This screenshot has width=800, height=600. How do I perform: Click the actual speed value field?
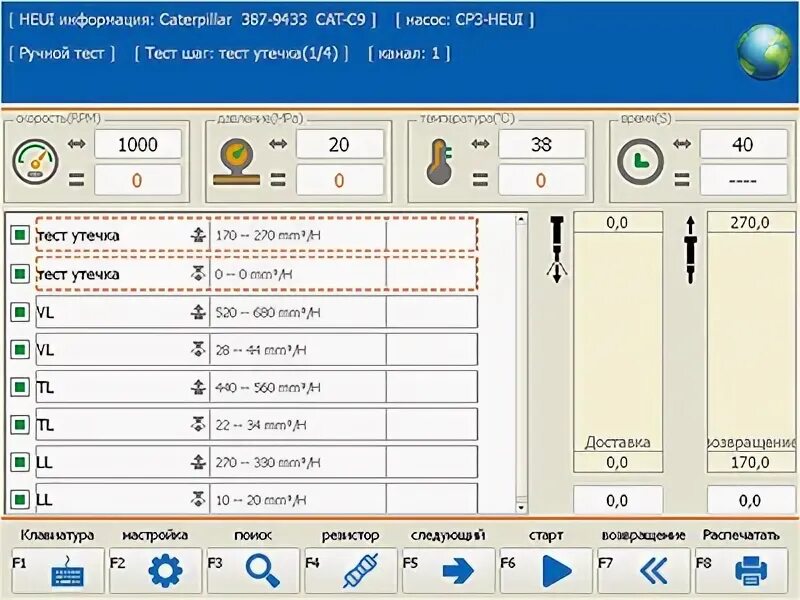click(x=138, y=180)
